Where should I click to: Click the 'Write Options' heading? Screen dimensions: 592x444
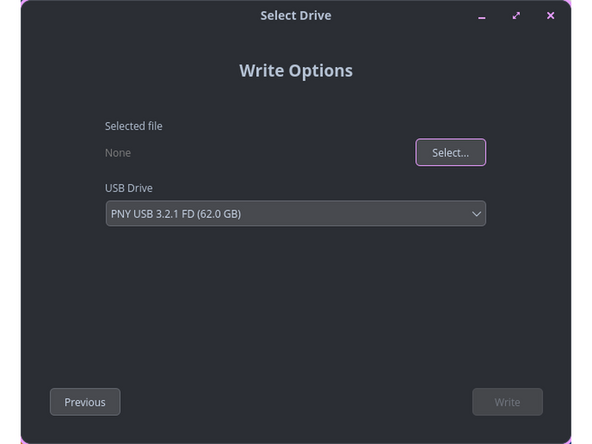296,71
